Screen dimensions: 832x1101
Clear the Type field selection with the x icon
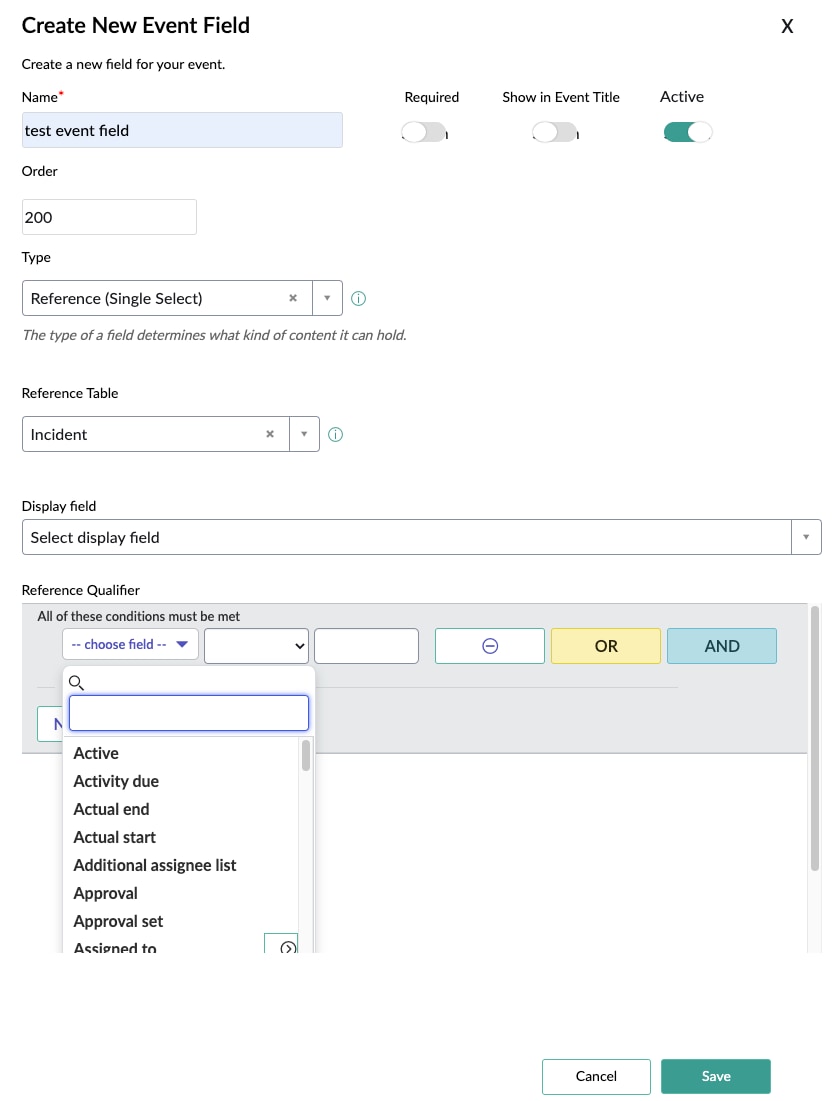(292, 298)
